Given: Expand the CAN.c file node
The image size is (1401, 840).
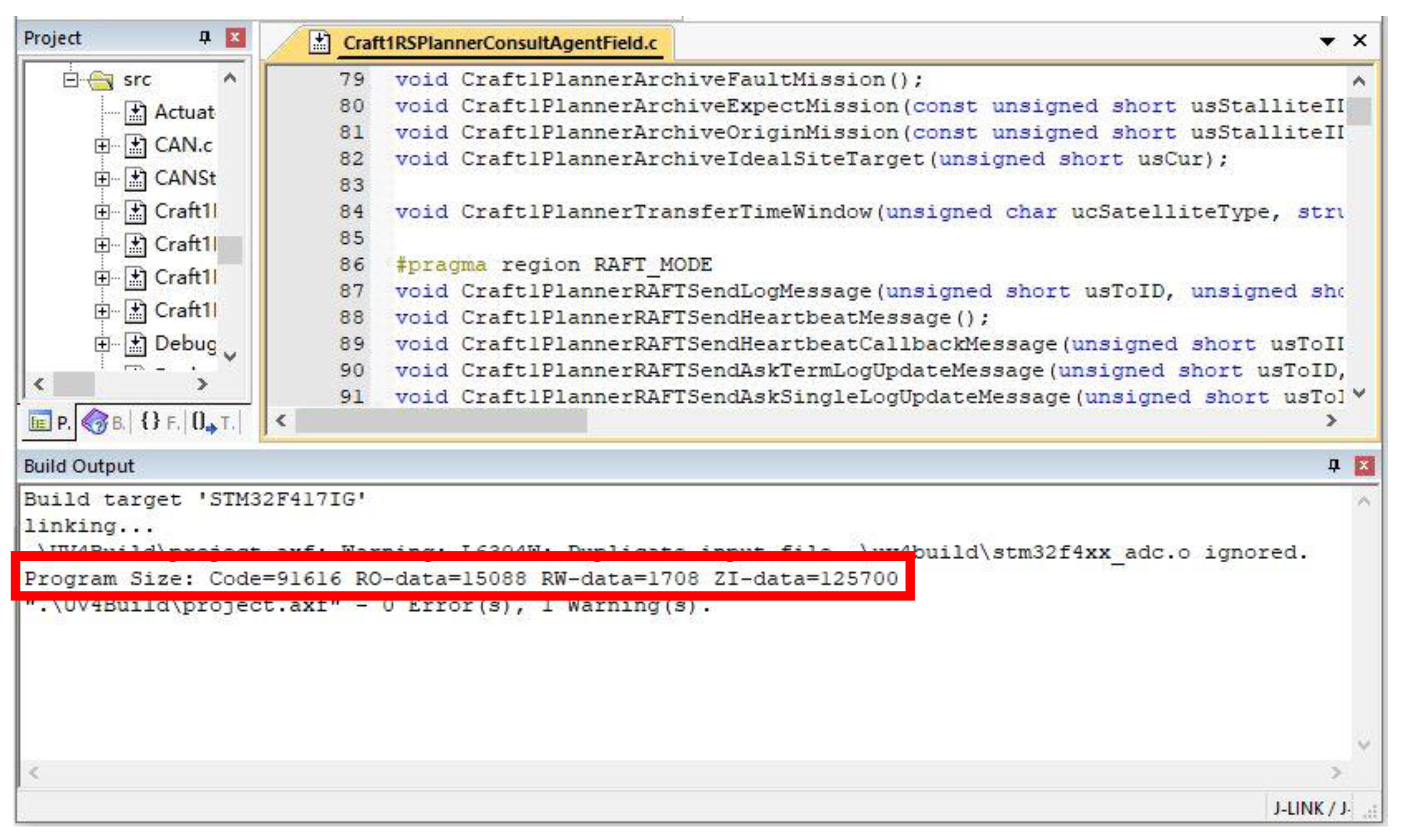Looking at the screenshot, I should point(102,145).
